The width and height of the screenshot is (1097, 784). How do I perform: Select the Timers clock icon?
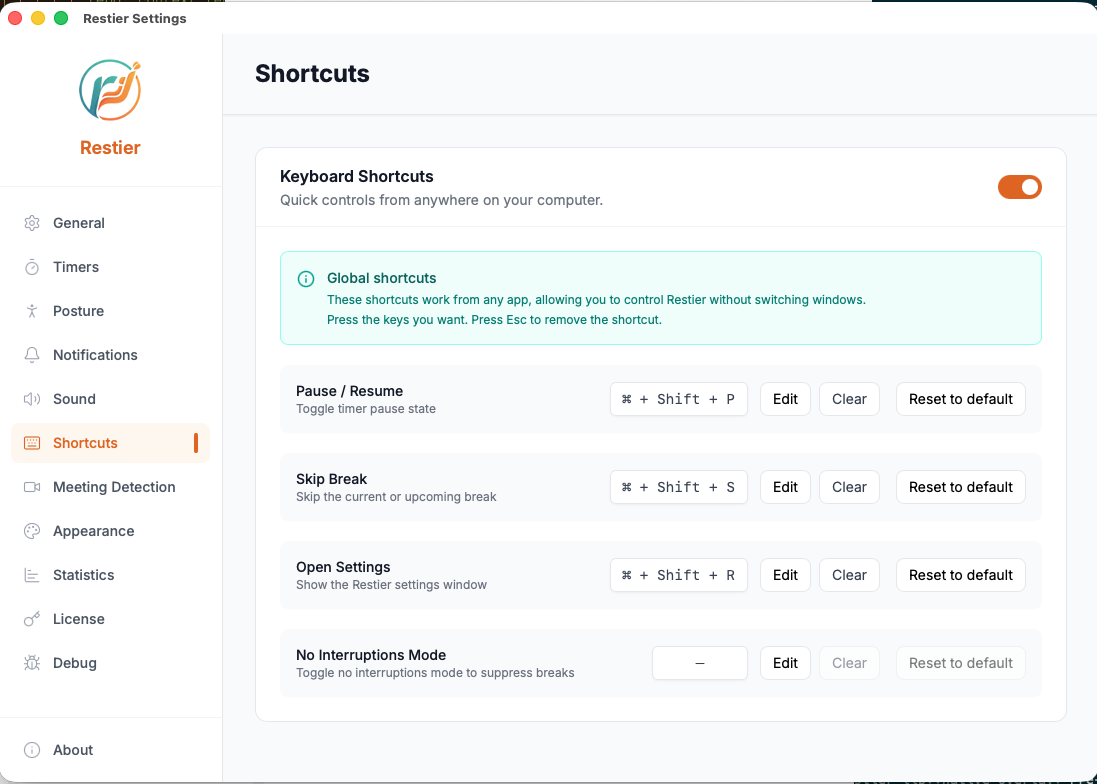(30, 267)
